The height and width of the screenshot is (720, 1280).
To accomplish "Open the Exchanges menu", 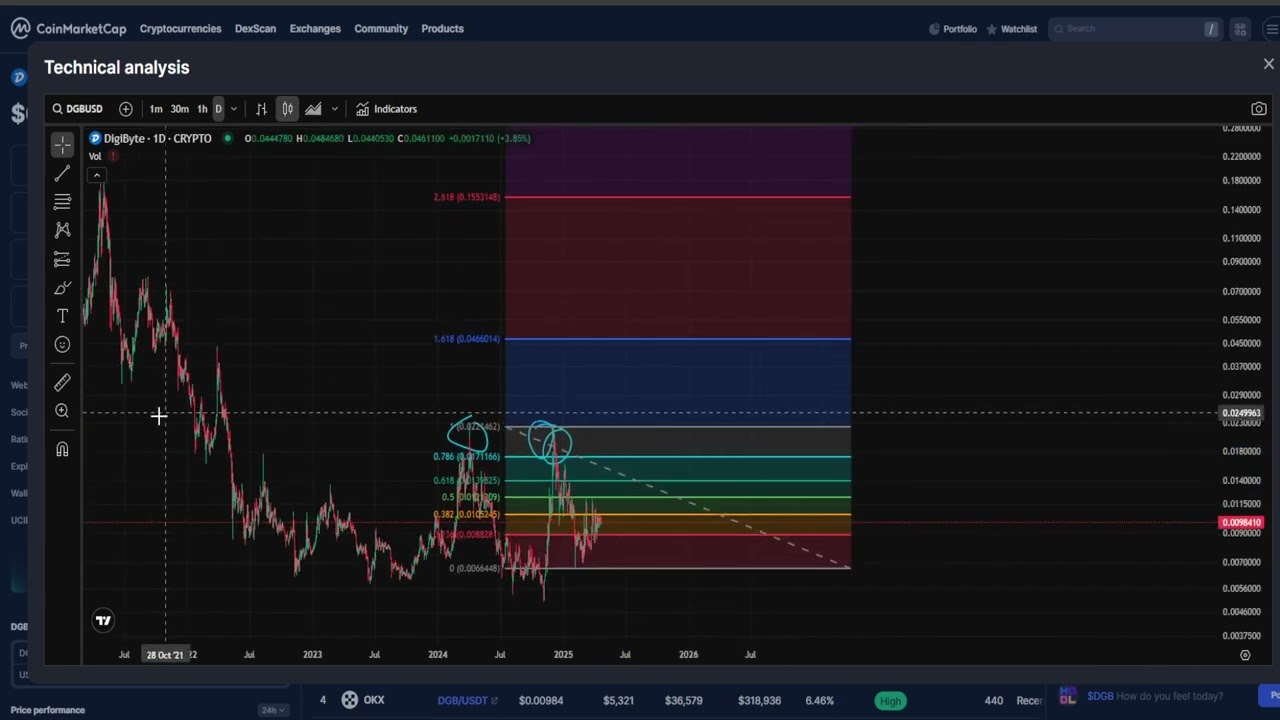I will [x=315, y=29].
